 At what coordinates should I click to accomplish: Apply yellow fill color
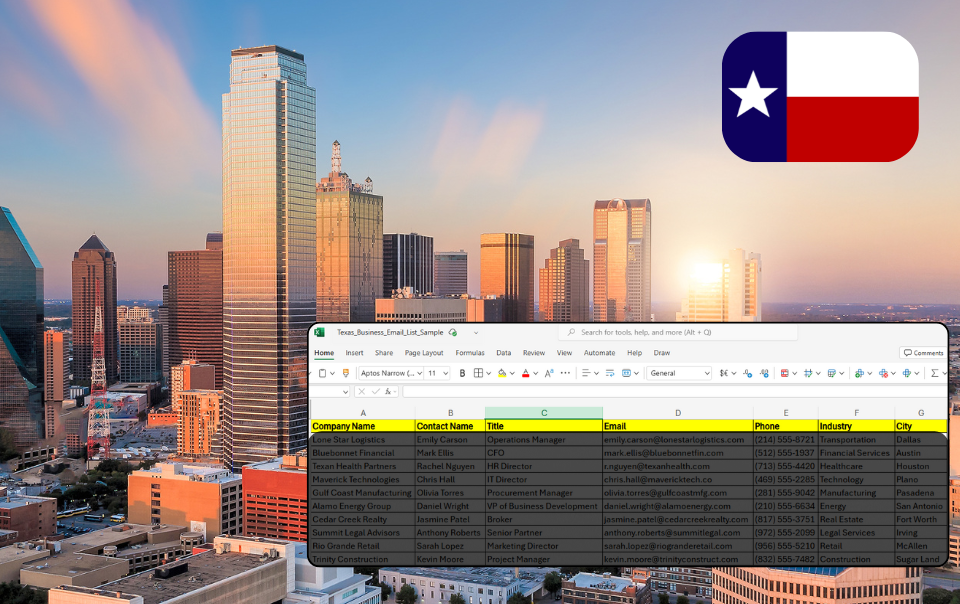pos(502,373)
